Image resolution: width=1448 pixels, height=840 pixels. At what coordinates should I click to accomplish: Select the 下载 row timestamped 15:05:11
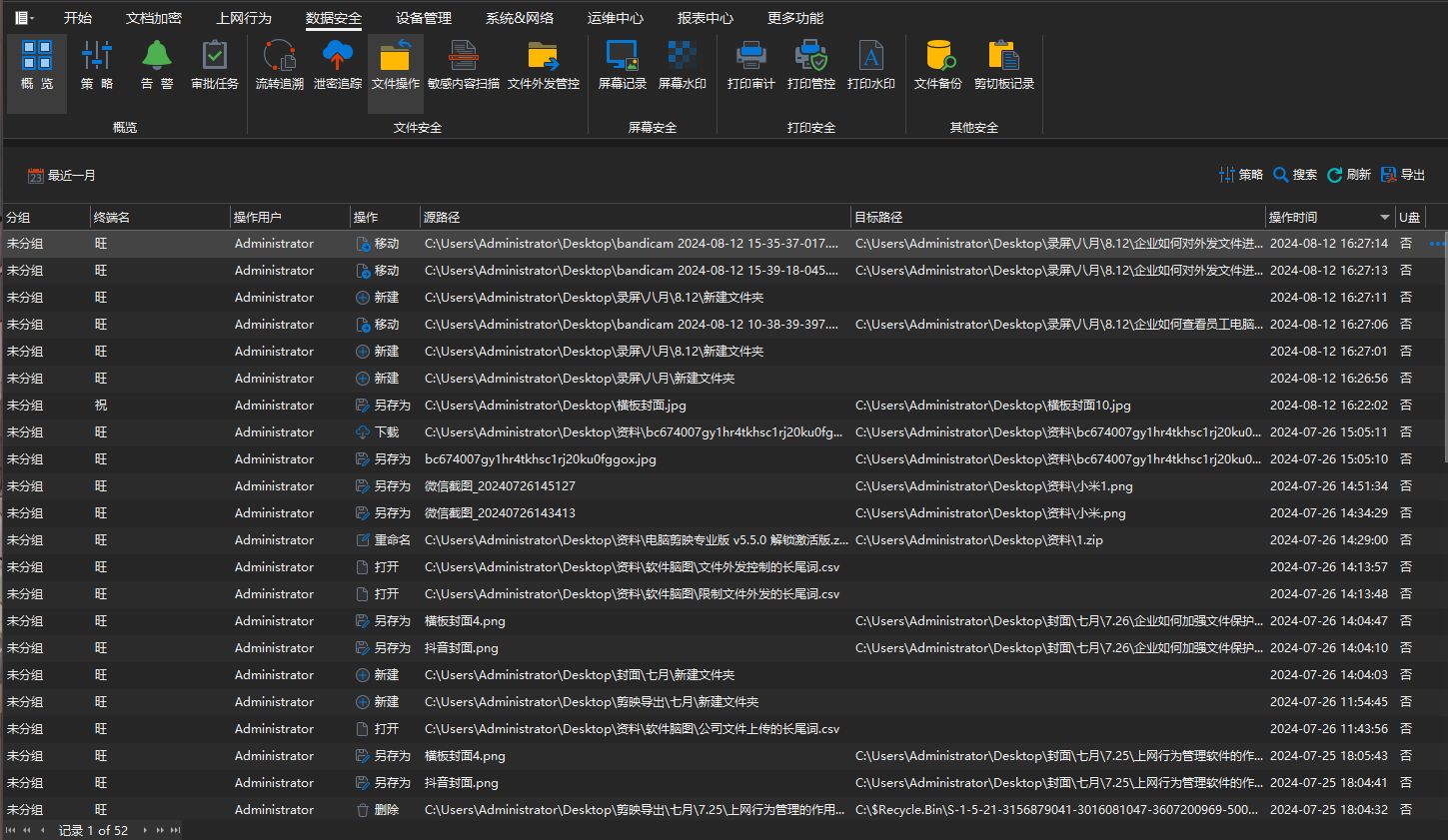[x=723, y=432]
